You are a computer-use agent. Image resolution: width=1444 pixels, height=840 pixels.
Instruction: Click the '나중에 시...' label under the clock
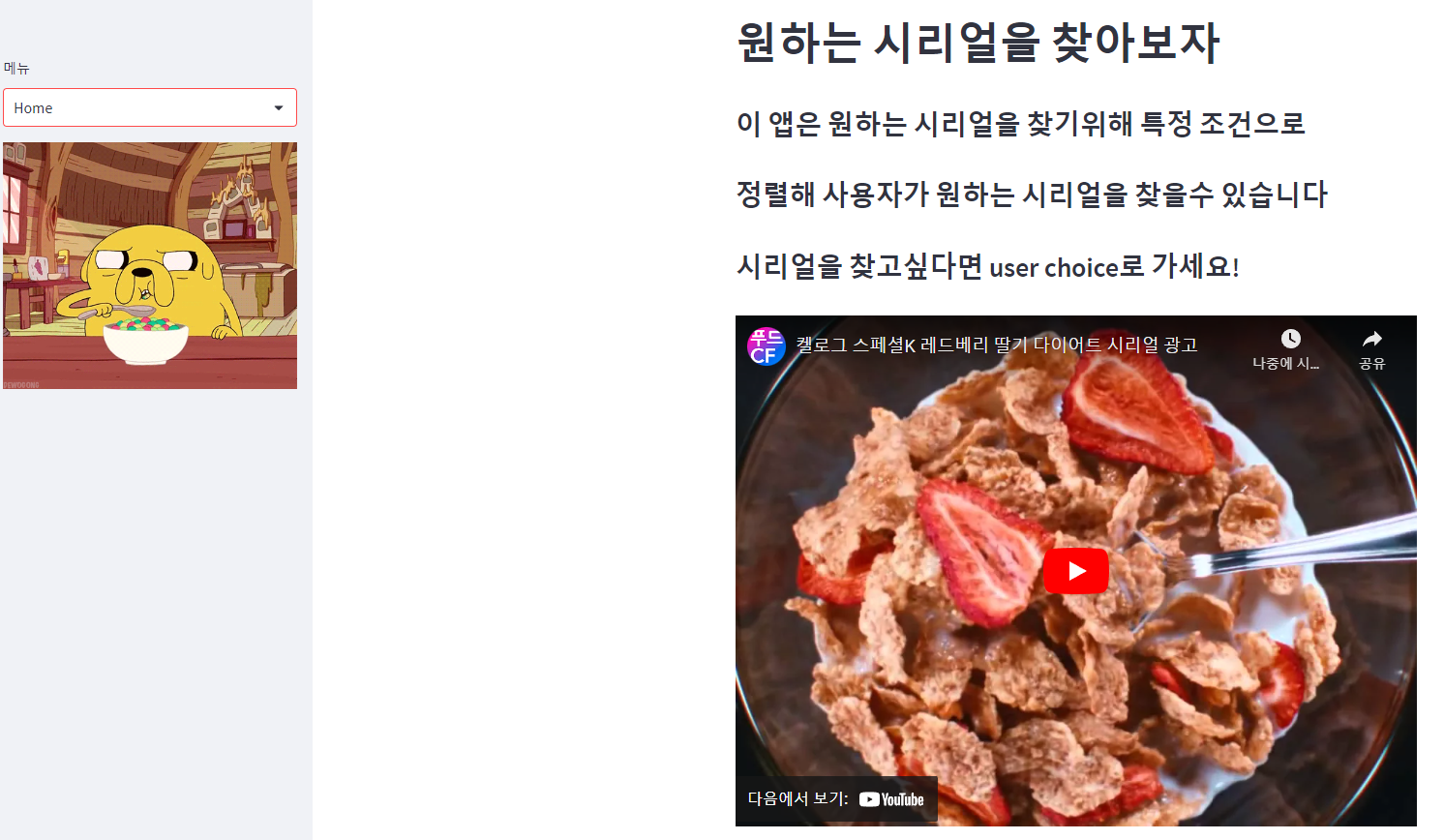click(1285, 363)
